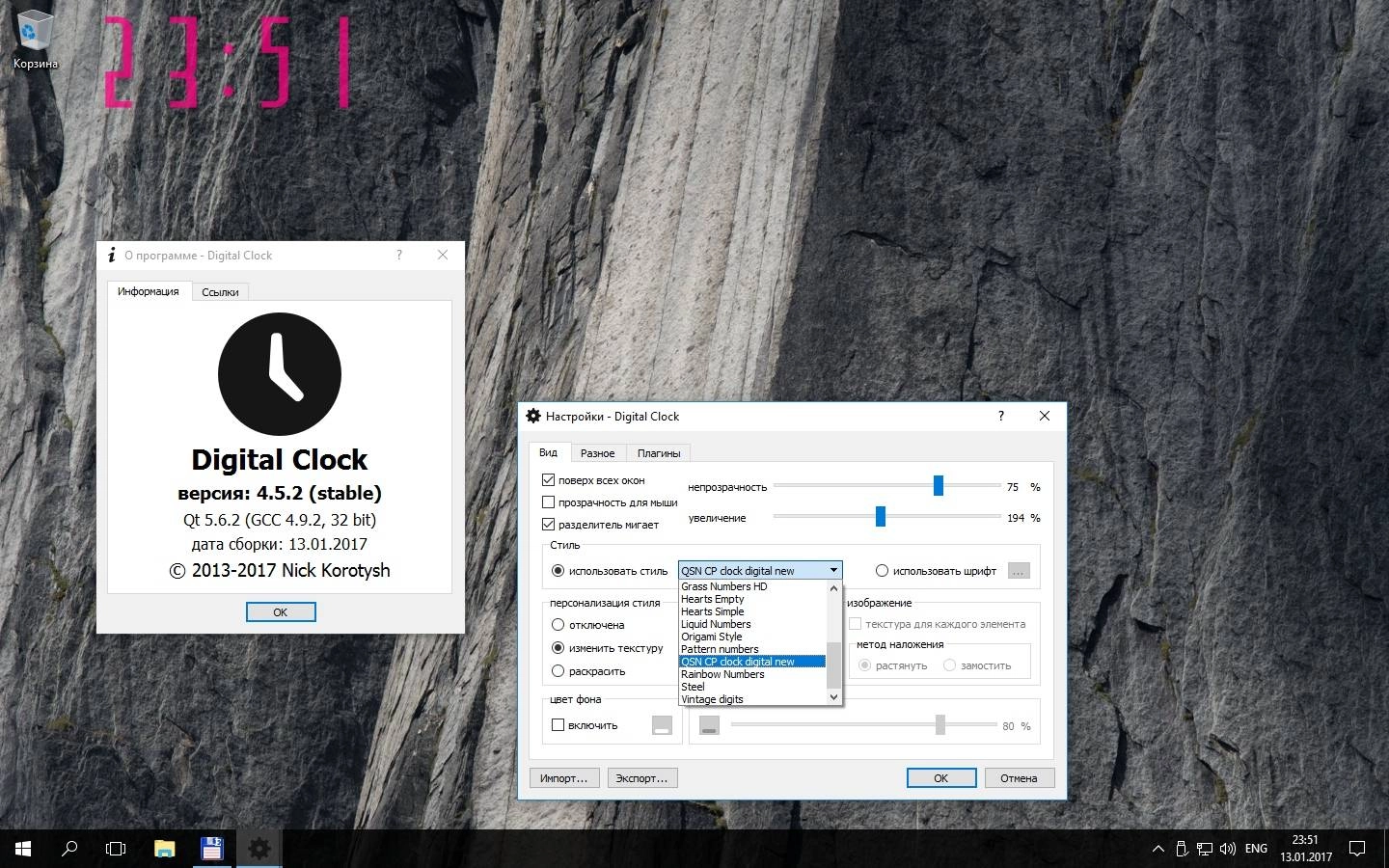Image resolution: width=1389 pixels, height=868 pixels.
Task: Click the Windows Start button
Action: tap(23, 849)
